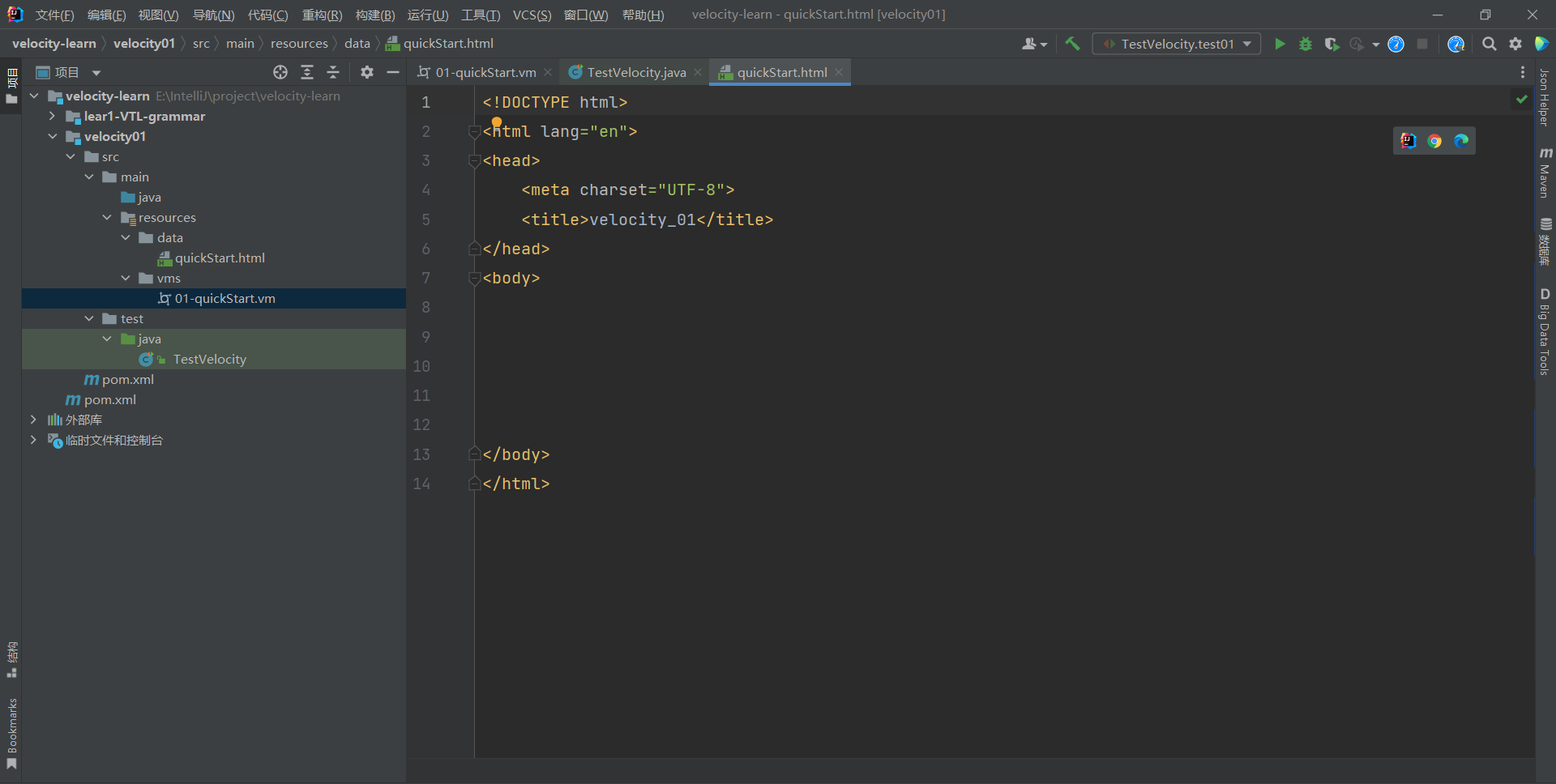The image size is (1556, 784).
Task: Collapse the vms folder
Action: 126,278
